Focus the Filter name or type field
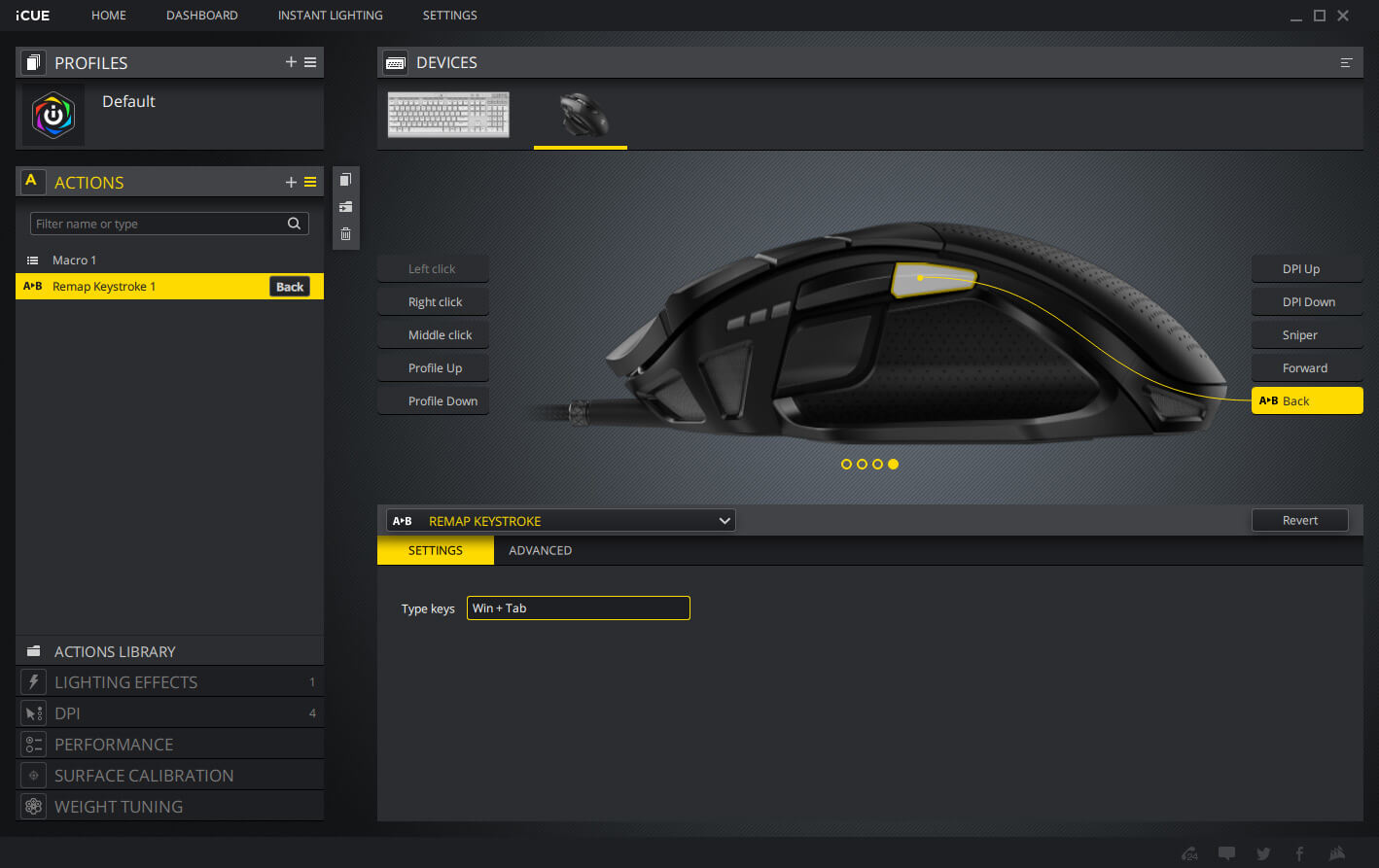Viewport: 1379px width, 868px height. point(169,224)
